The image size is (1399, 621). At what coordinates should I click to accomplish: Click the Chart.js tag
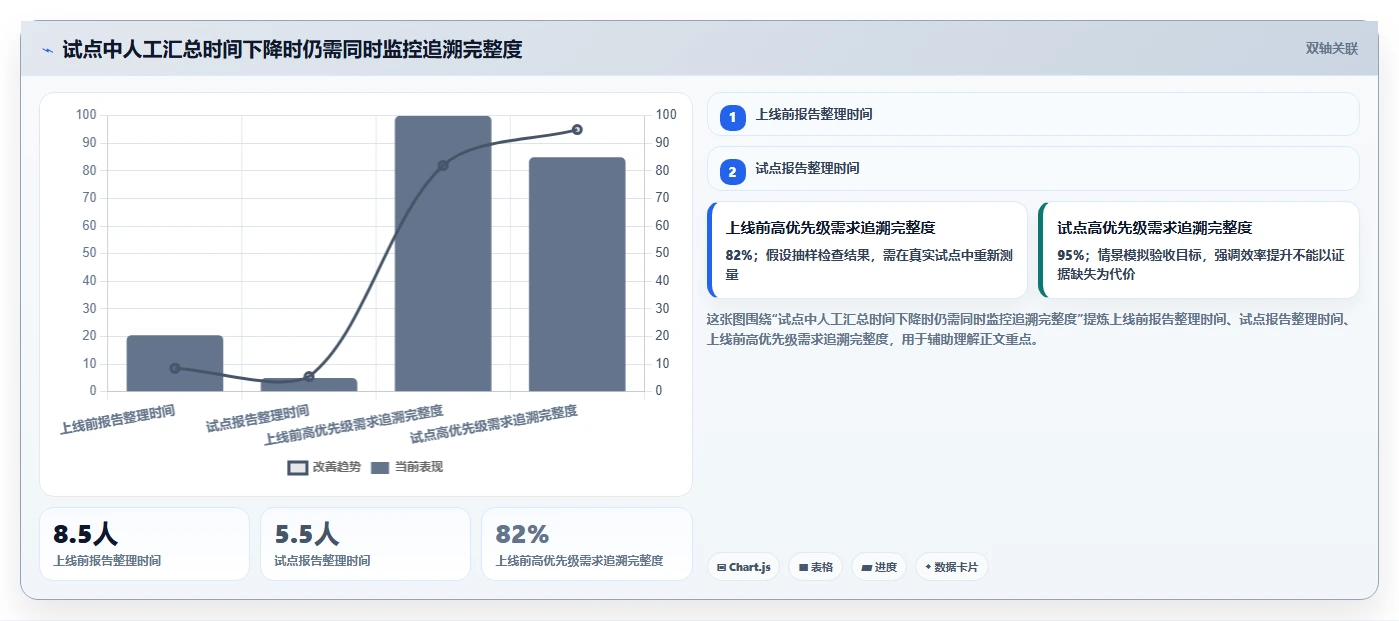[743, 567]
